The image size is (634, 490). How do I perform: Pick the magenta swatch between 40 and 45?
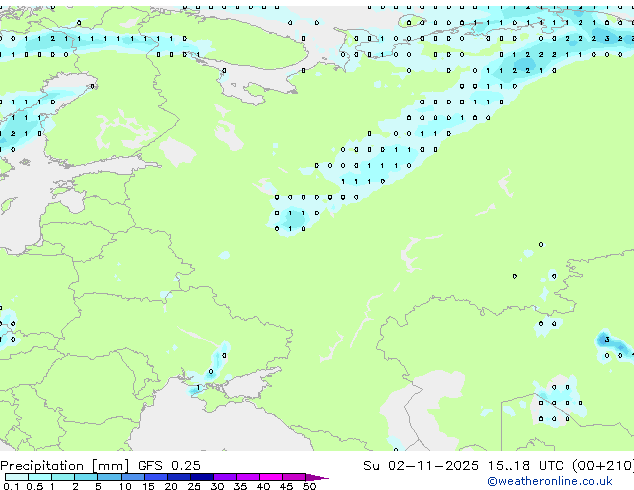point(271,477)
